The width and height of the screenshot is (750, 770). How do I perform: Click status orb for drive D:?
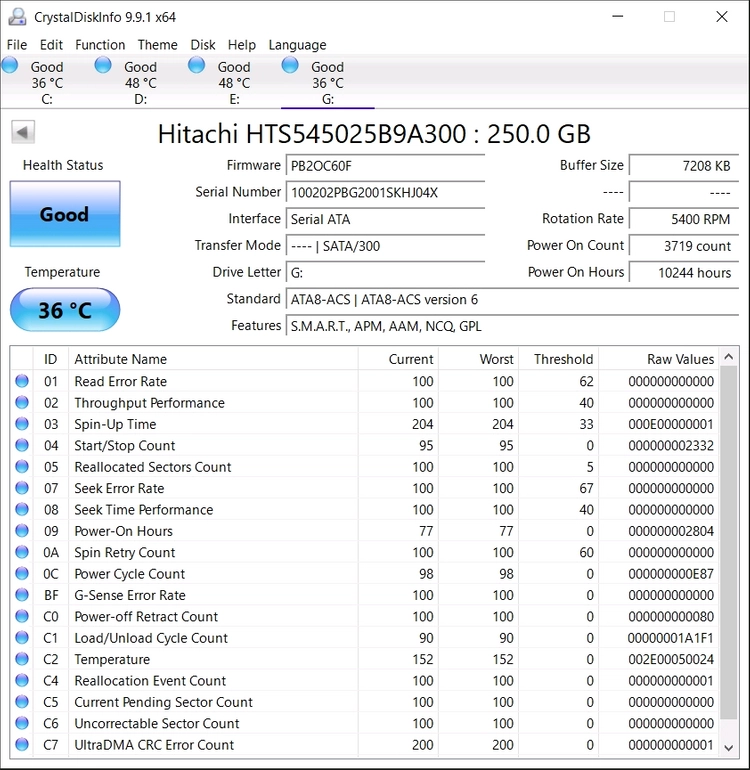pyautogui.click(x=103, y=65)
